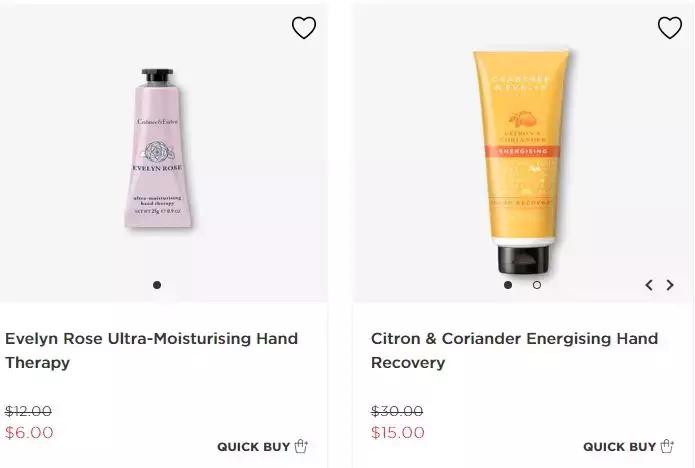The image size is (695, 468).
Task: Open the pink Evelyn Rose tube image
Action: (x=159, y=148)
